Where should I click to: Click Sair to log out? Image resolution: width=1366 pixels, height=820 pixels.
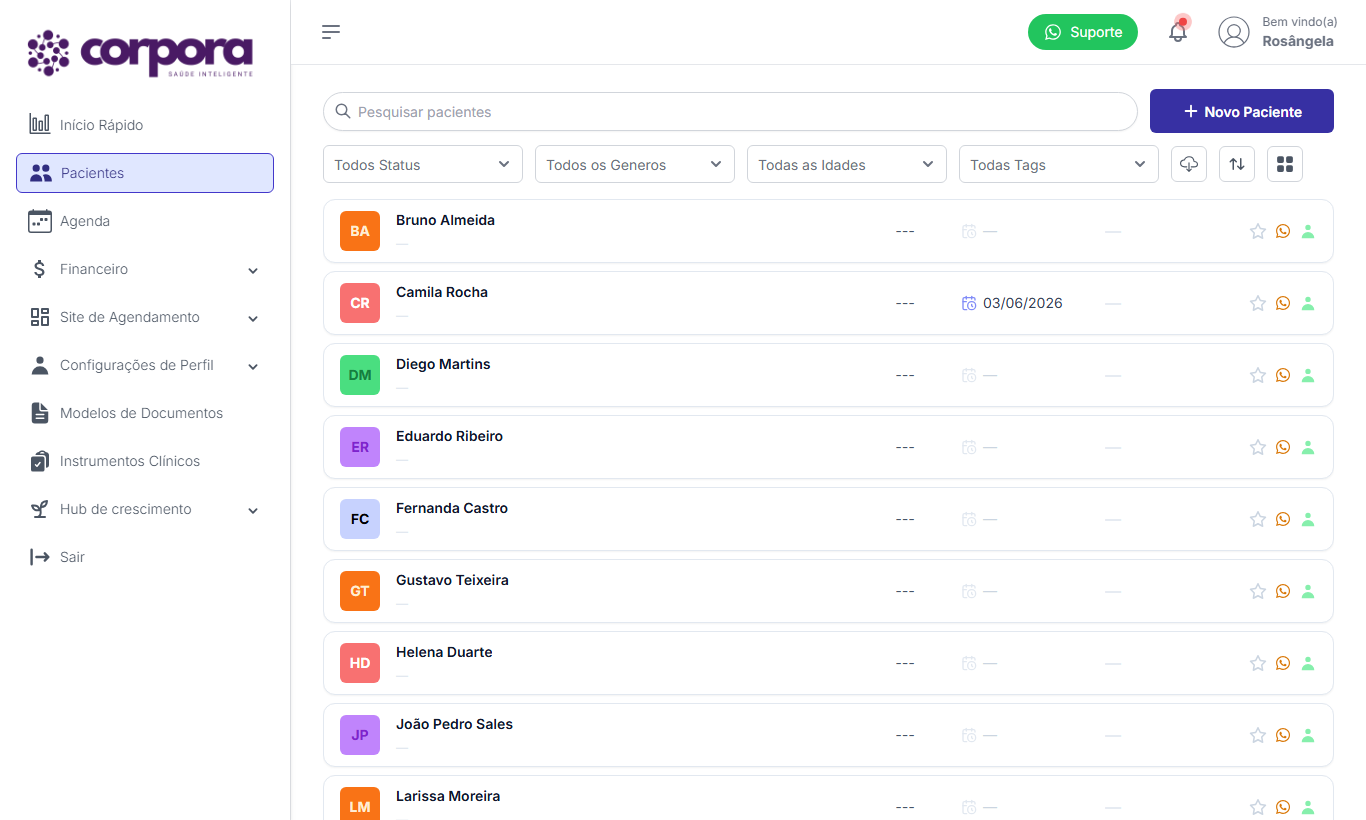[x=145, y=557]
